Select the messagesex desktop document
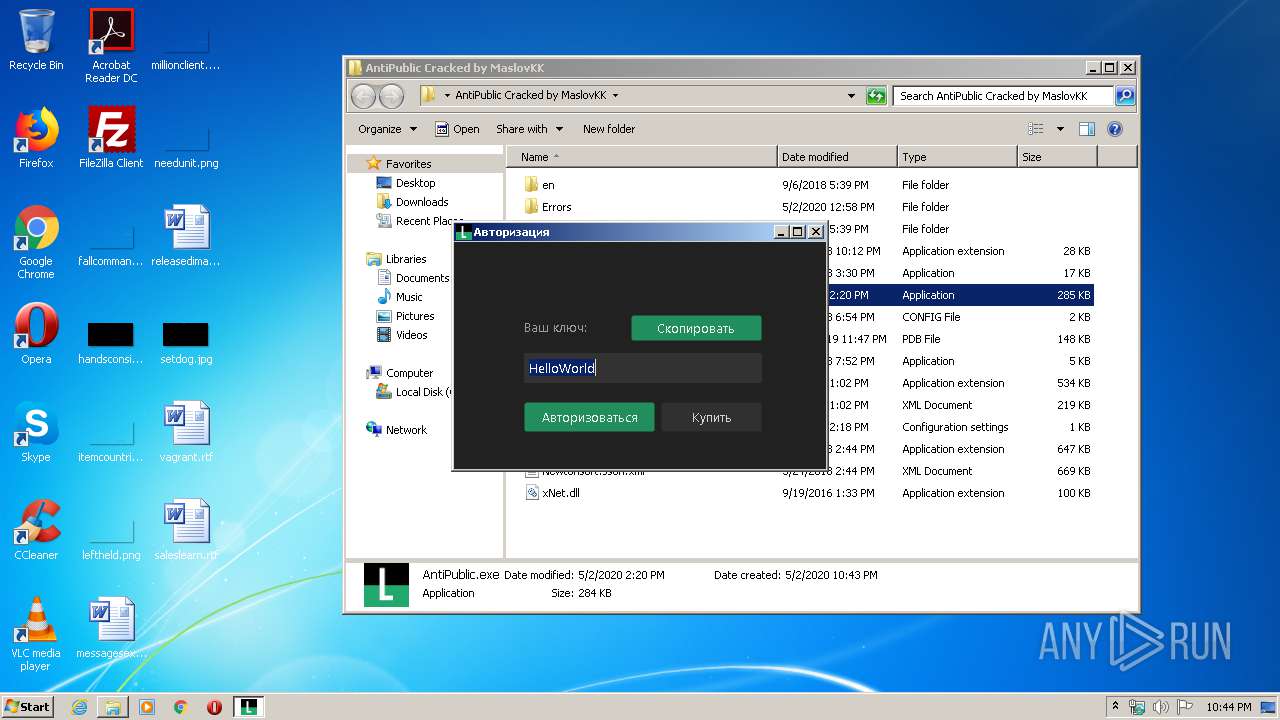 coord(111,628)
